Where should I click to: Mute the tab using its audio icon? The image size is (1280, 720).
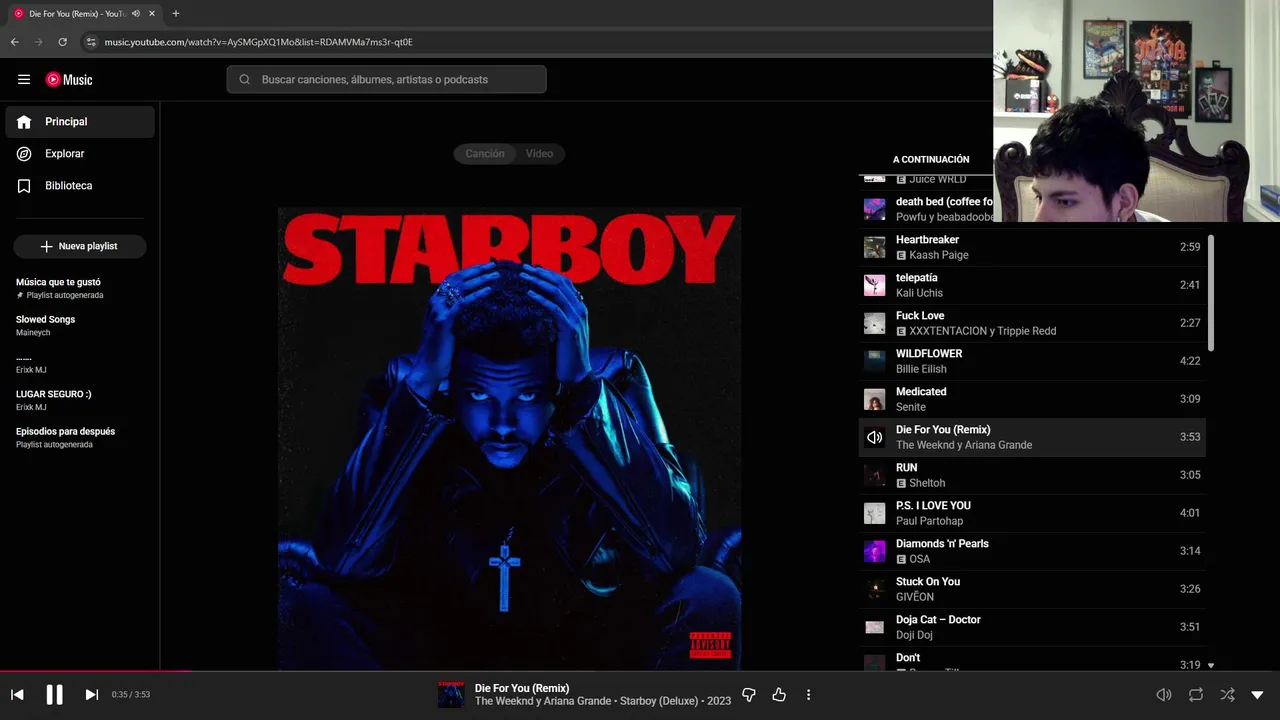tap(136, 14)
